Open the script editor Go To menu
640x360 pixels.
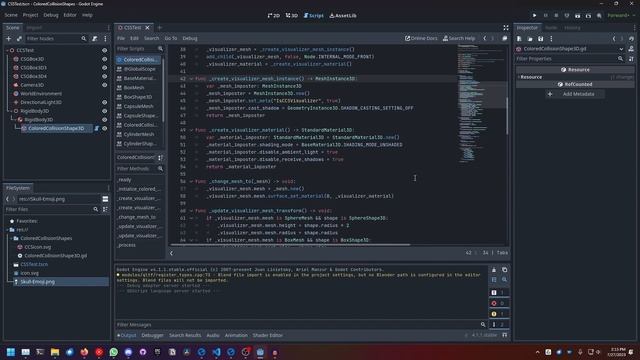click(171, 38)
